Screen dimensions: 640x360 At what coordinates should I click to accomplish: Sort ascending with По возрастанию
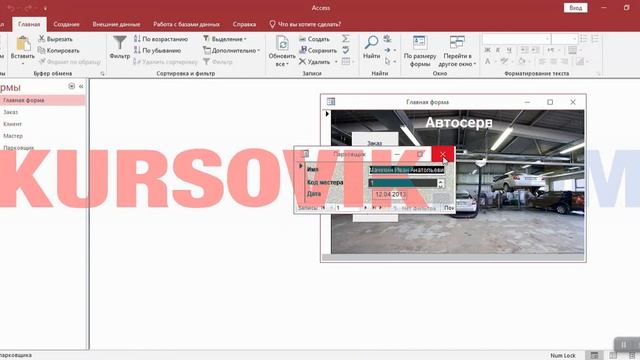pos(161,39)
